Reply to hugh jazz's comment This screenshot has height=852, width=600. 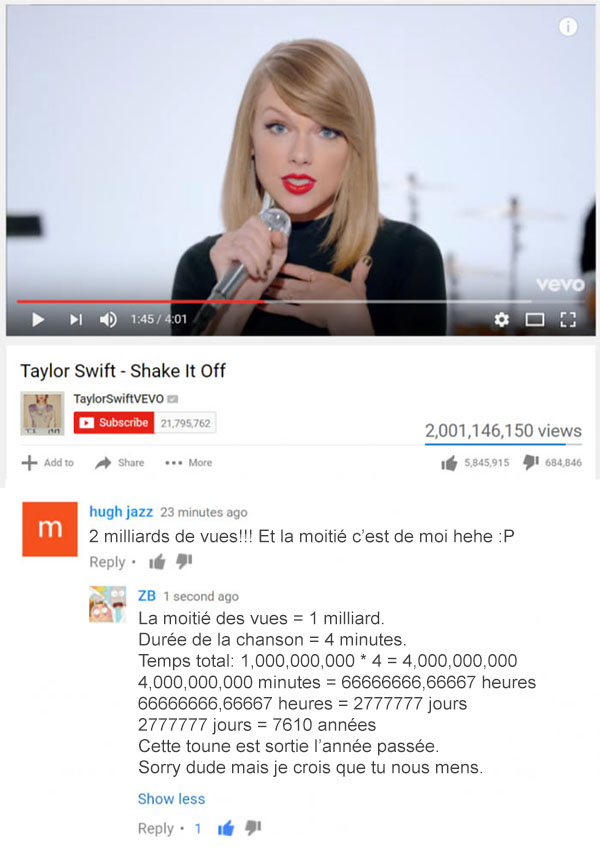107,562
